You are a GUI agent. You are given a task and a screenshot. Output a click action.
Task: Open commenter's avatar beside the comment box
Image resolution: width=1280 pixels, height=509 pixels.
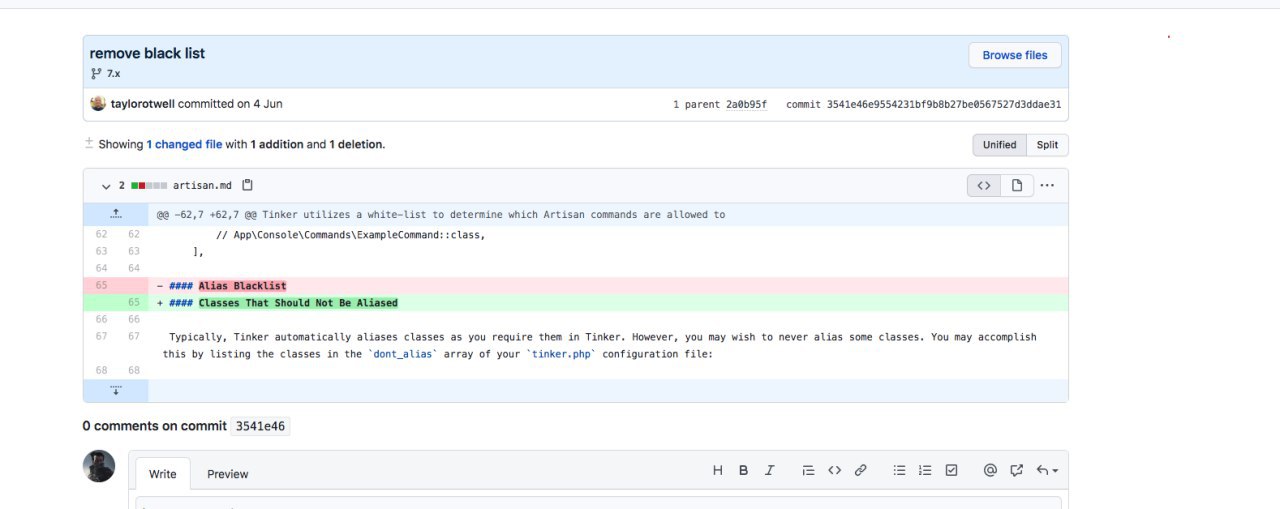click(x=99, y=466)
